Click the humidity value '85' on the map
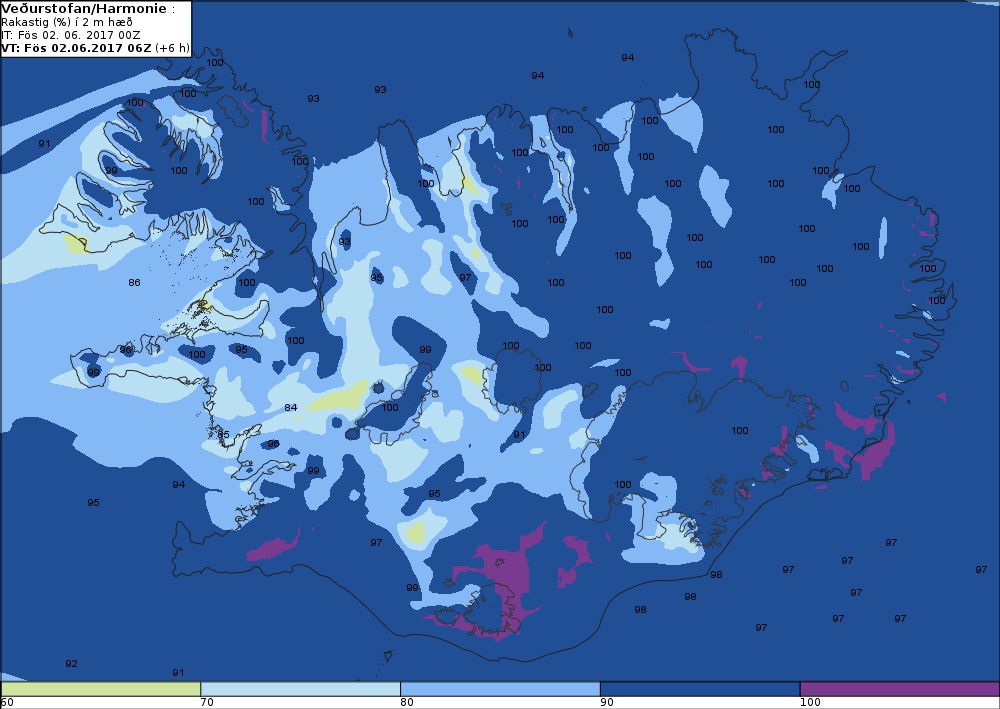Image resolution: width=1000 pixels, height=709 pixels. click(223, 435)
